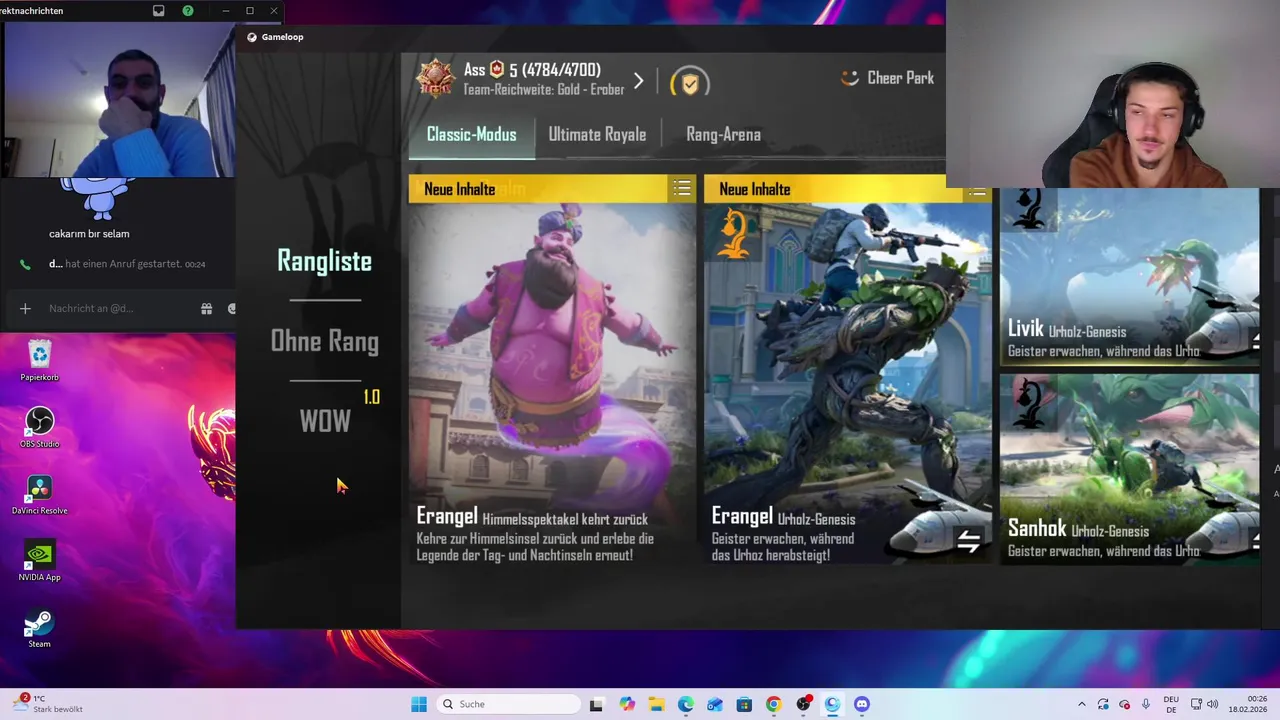Image resolution: width=1280 pixels, height=720 pixels.
Task: Open the Papierkorb desktop icon
Action: tap(39, 361)
